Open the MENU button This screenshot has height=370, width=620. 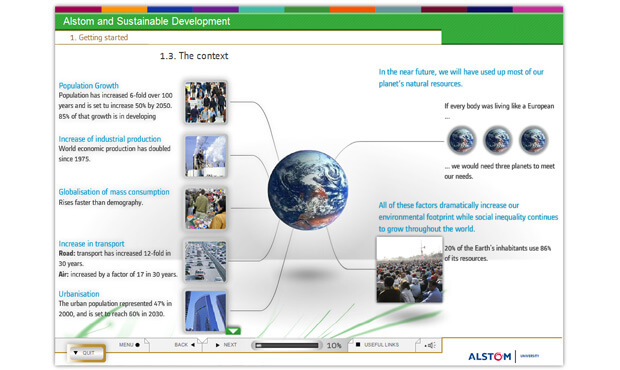click(x=129, y=345)
